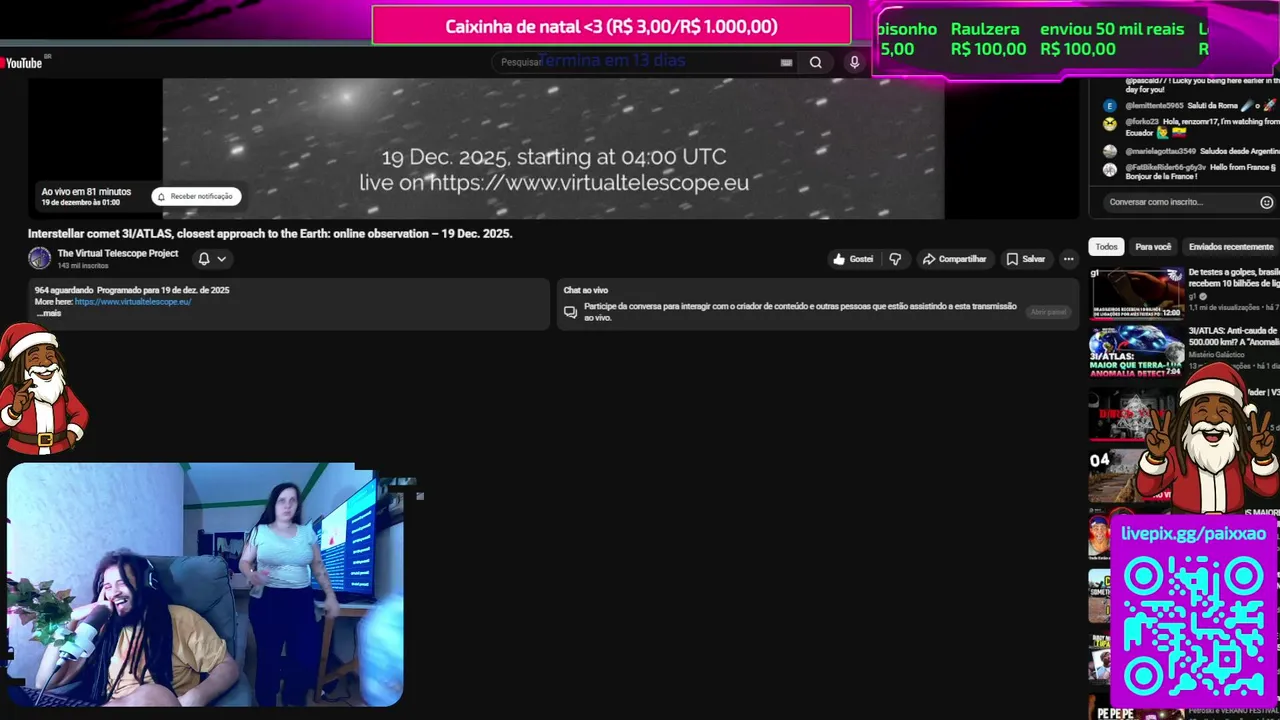Image resolution: width=1280 pixels, height=720 pixels.
Task: Expand the notification bell dropdown chevron
Action: click(x=222, y=258)
